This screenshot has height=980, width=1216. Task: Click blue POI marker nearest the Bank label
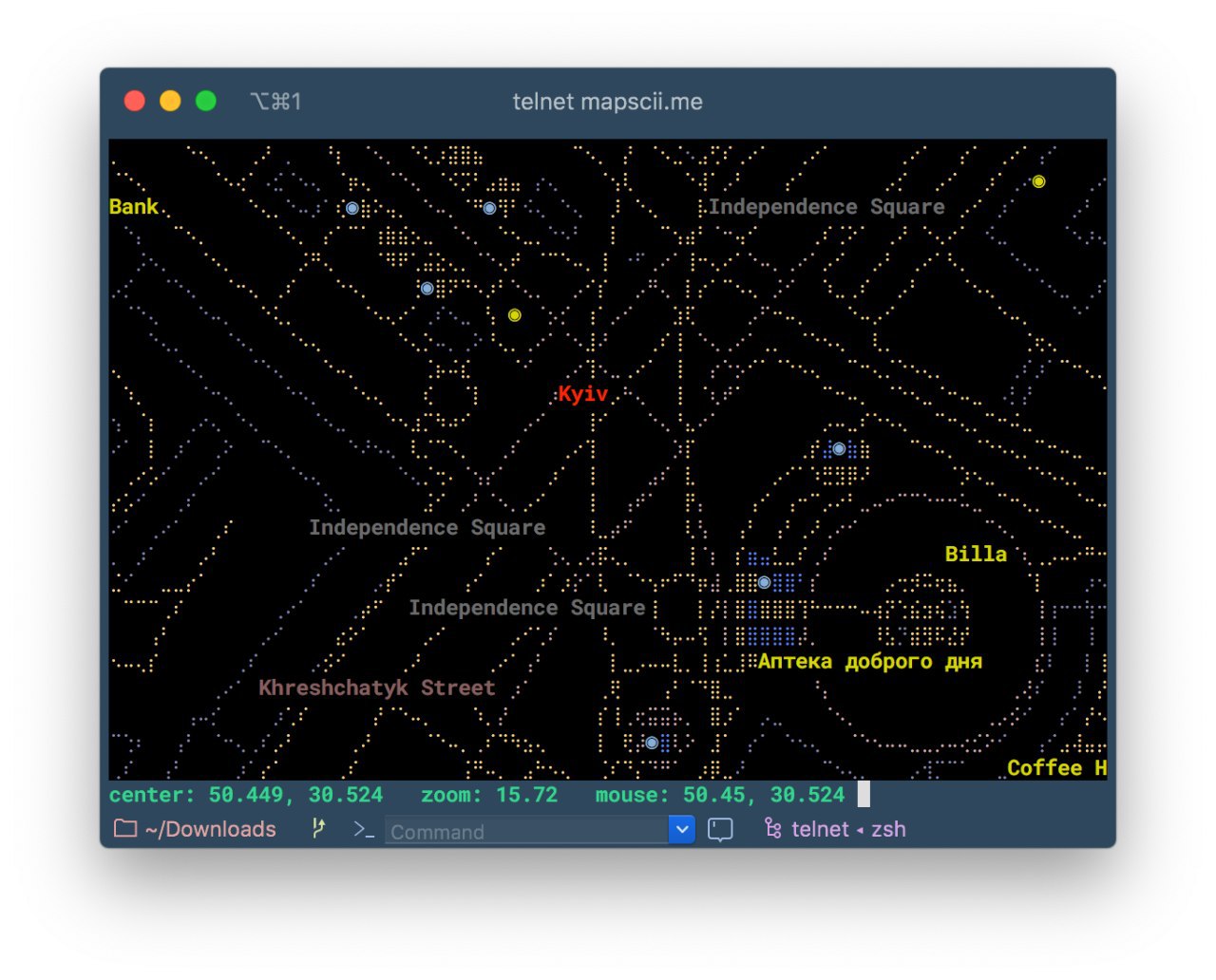352,208
